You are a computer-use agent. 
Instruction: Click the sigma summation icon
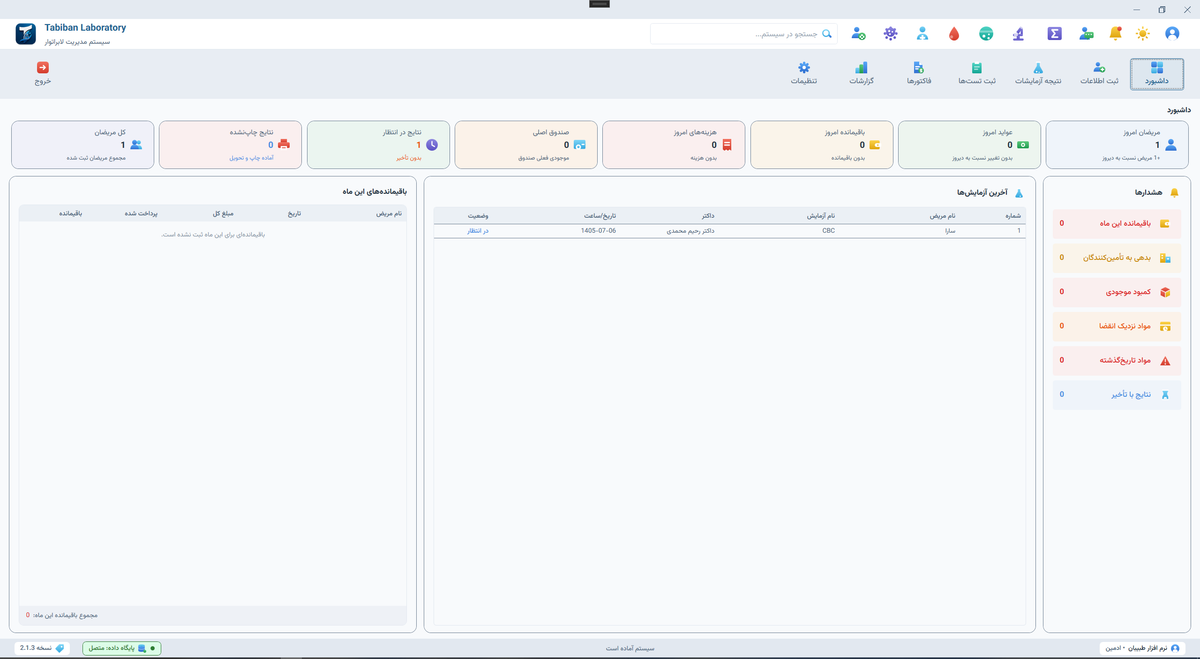(1054, 34)
